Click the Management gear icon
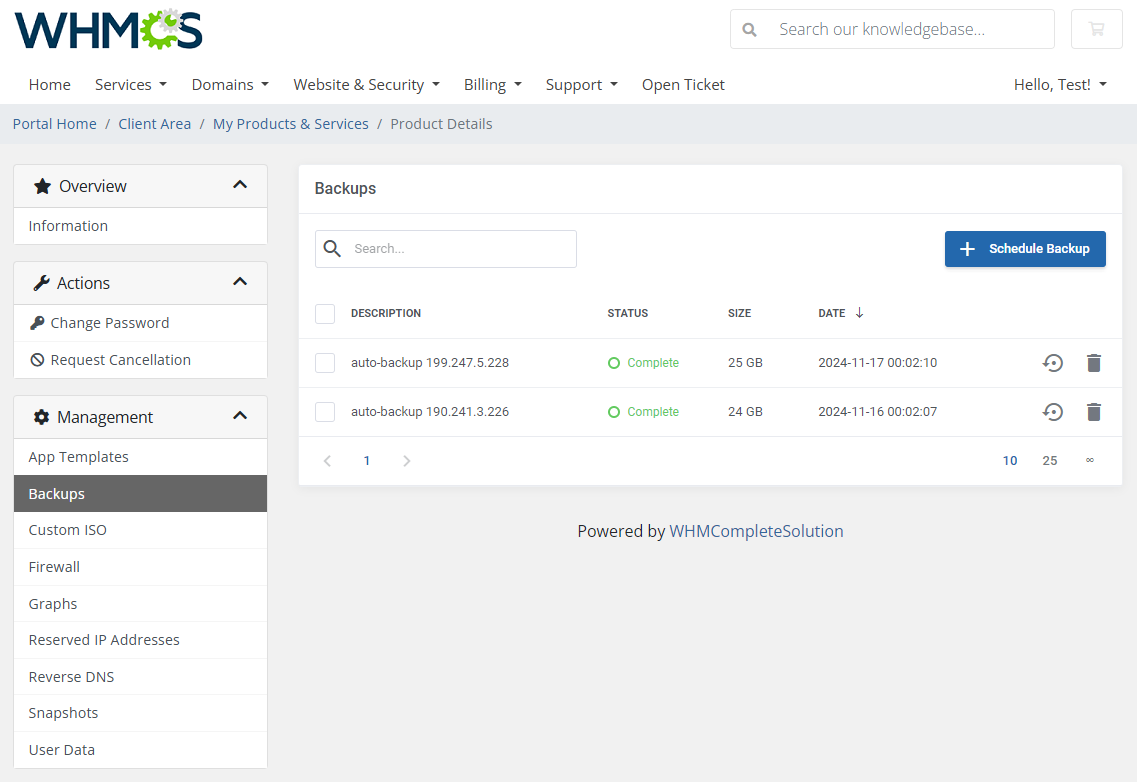 pyautogui.click(x=41, y=417)
